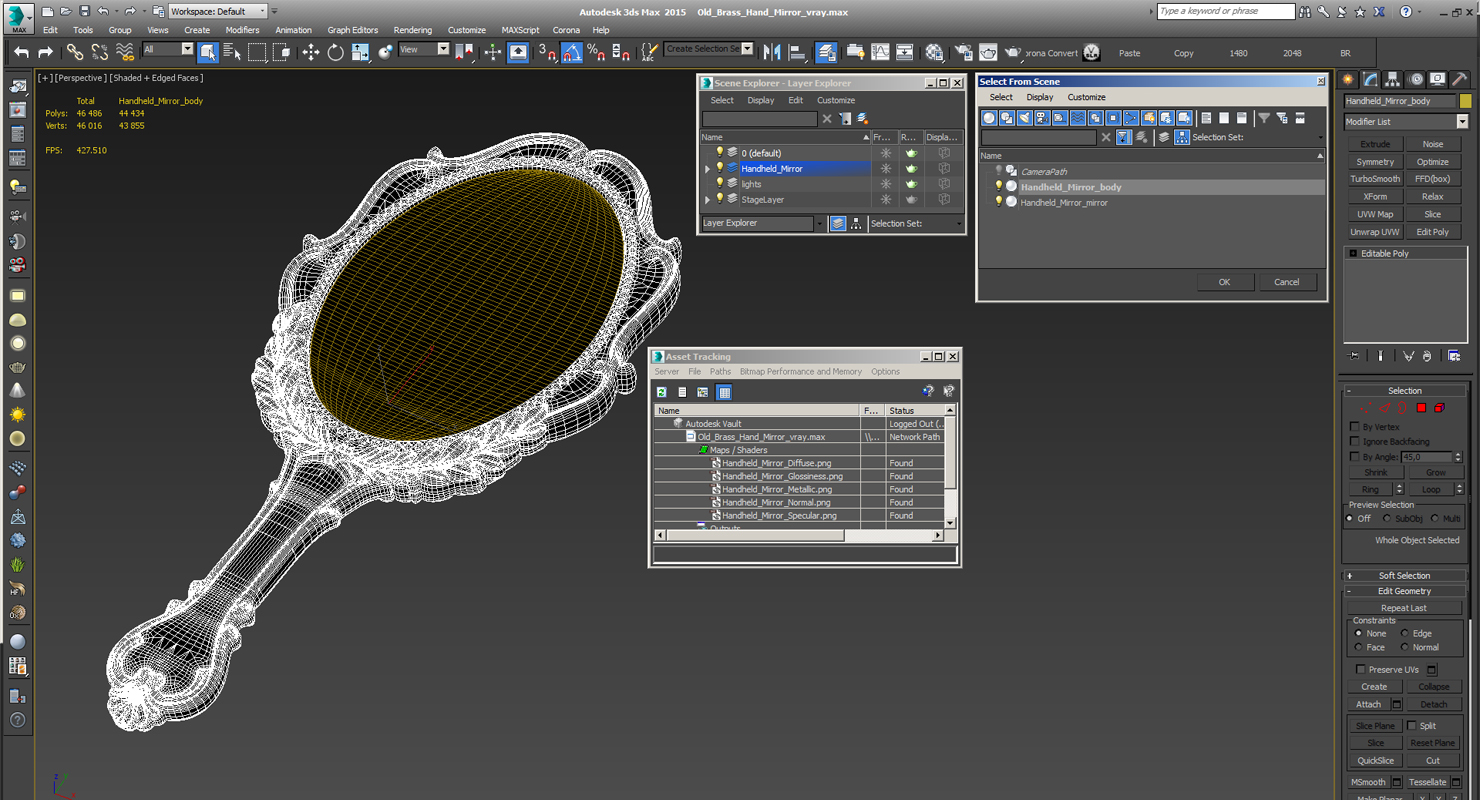Enable the Ignore Backfacing checkbox
The width and height of the screenshot is (1480, 800).
pos(1355,441)
